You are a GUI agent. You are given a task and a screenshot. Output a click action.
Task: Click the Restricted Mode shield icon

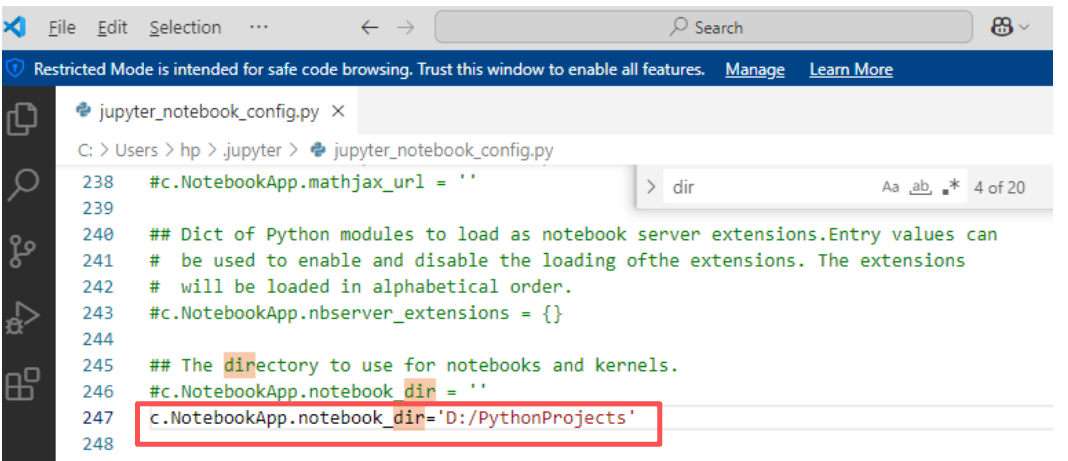click(x=16, y=69)
